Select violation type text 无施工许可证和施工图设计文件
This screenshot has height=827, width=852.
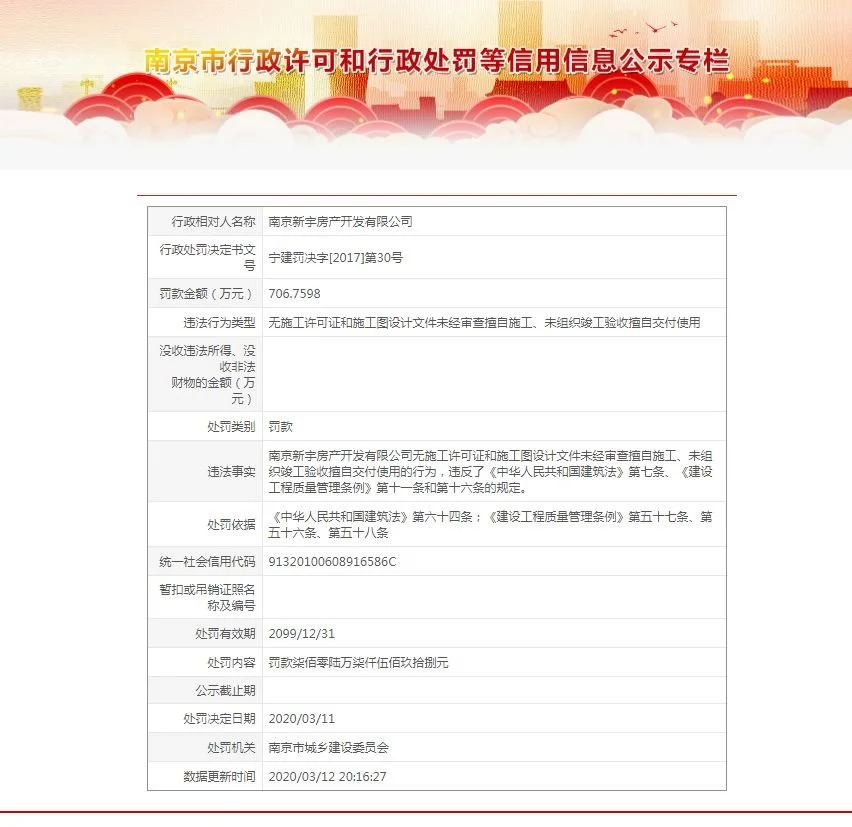pos(352,323)
